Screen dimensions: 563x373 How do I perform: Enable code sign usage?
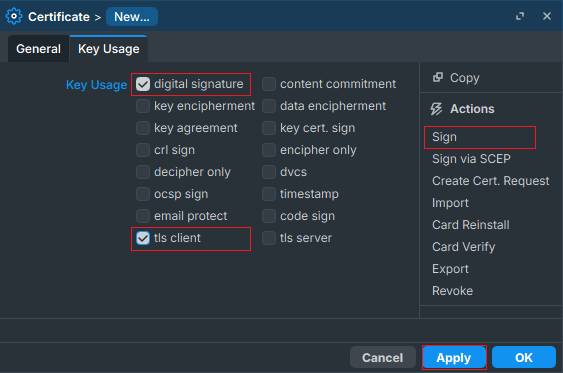click(269, 216)
